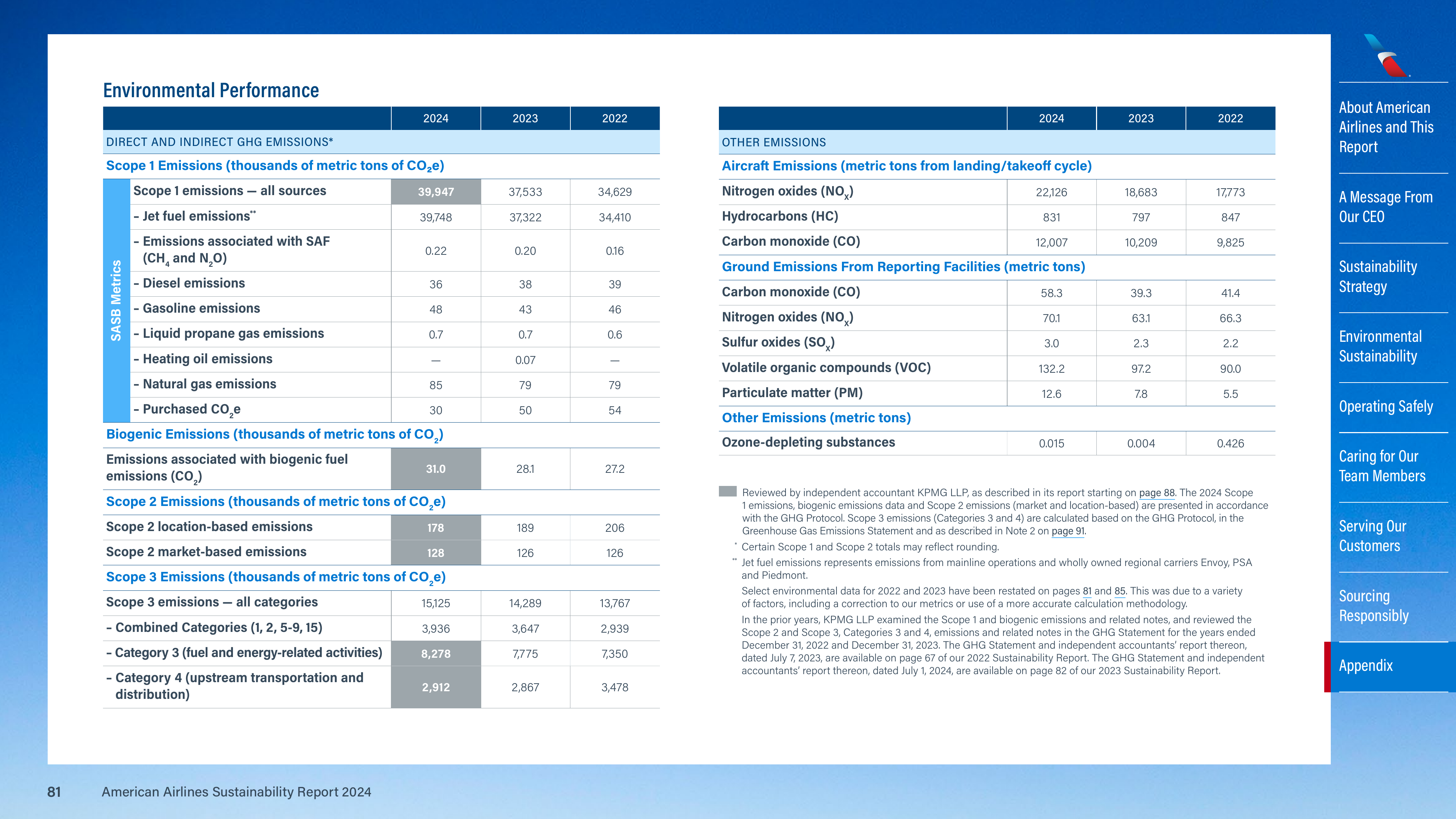Select ground Carbon monoxide 2024 value 58.3

[x=1051, y=293]
